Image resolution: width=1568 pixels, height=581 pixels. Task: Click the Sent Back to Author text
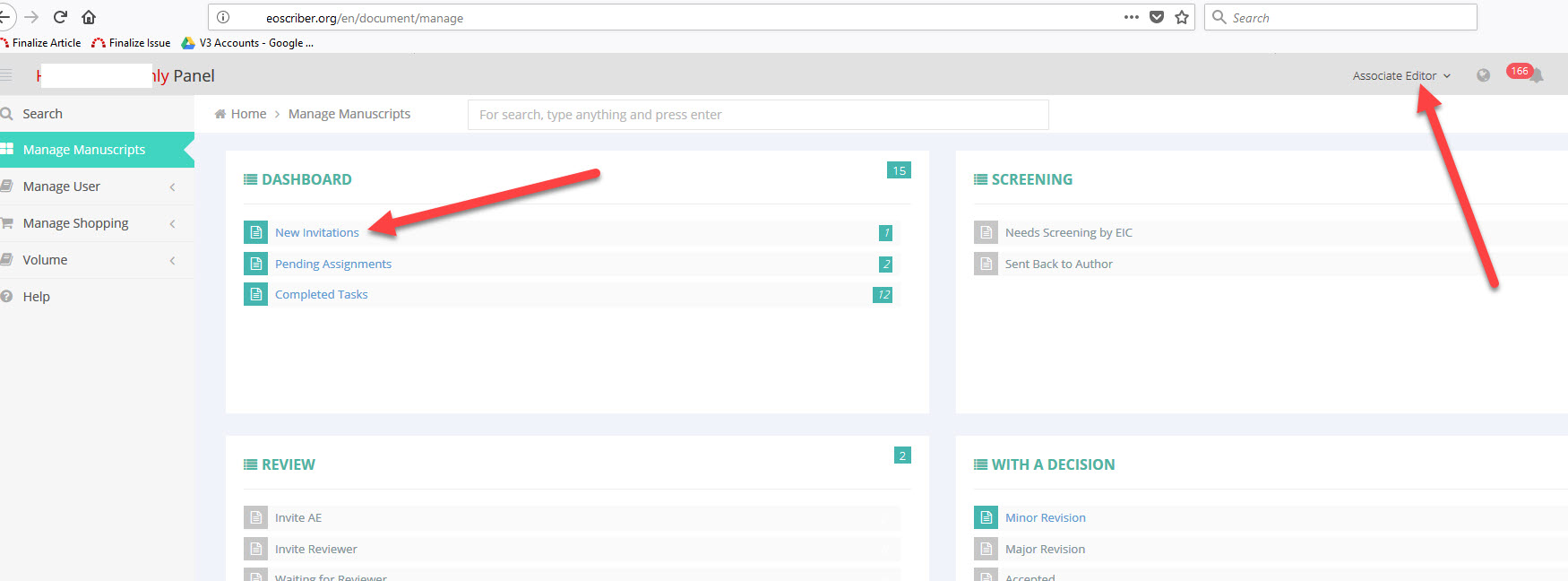[x=1059, y=264]
